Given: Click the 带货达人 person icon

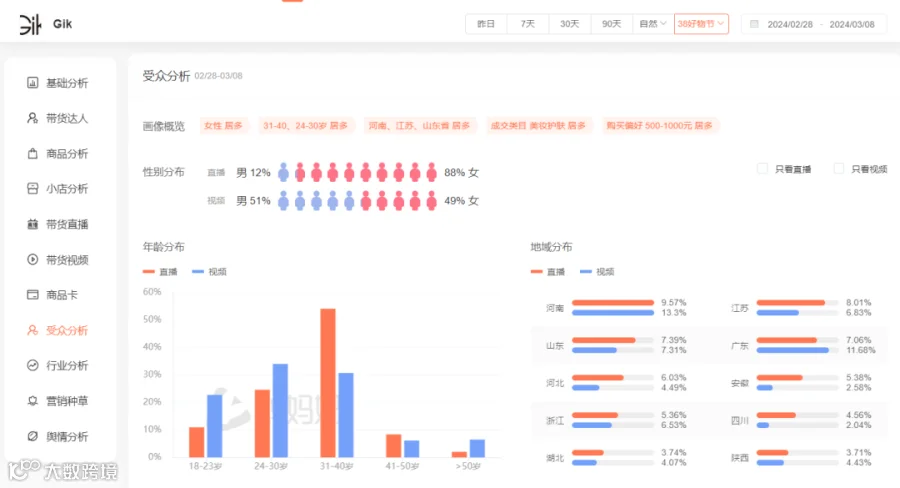Looking at the screenshot, I should 33,118.
